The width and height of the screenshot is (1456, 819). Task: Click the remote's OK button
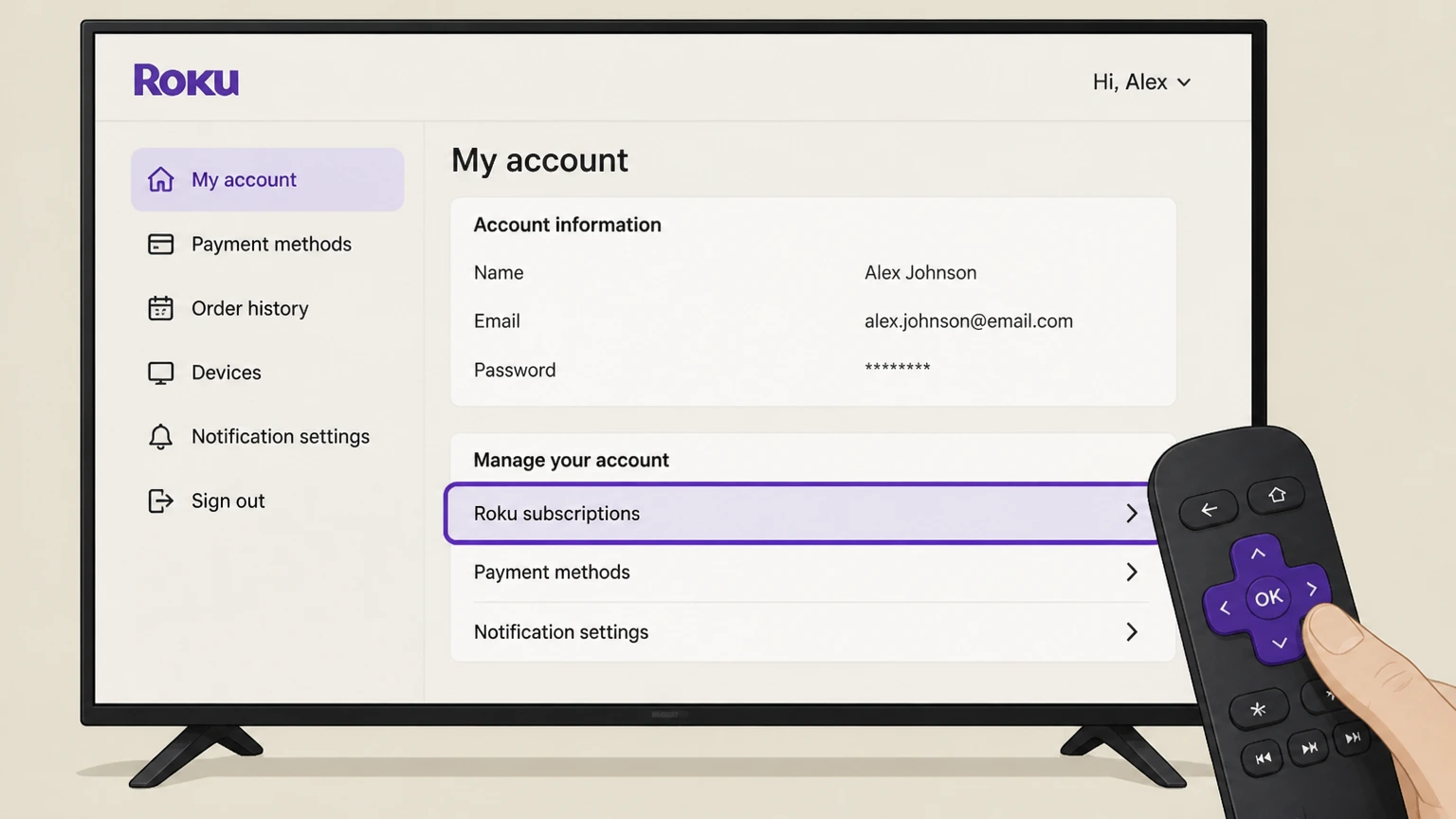(x=1268, y=598)
